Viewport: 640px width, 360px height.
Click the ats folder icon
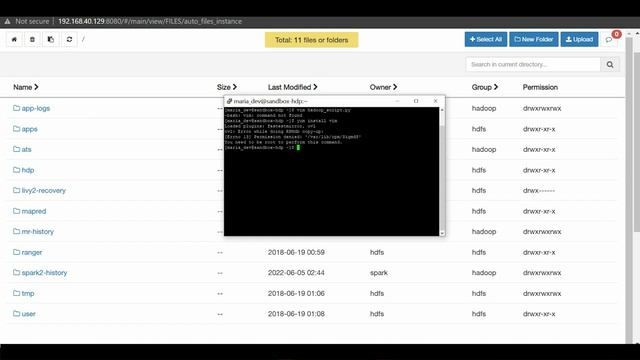pos(16,149)
